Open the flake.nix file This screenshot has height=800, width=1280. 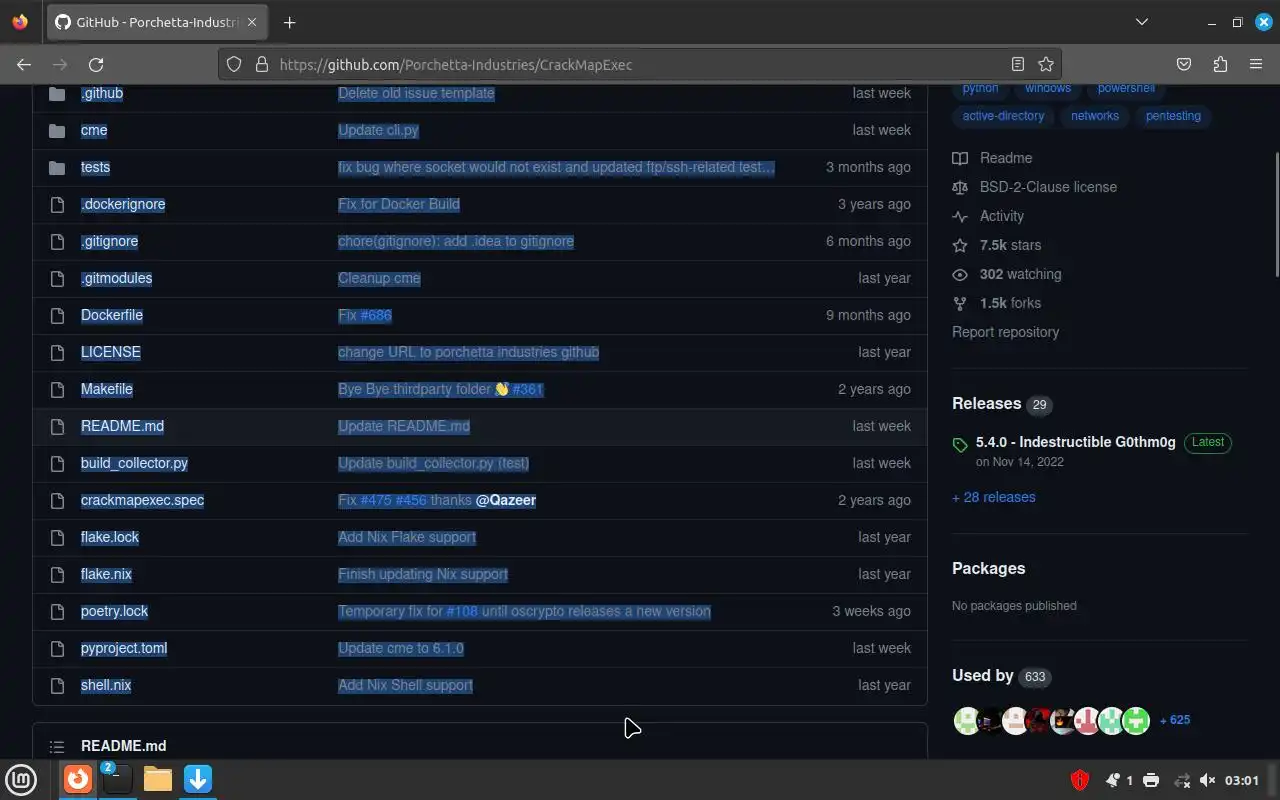coord(107,574)
